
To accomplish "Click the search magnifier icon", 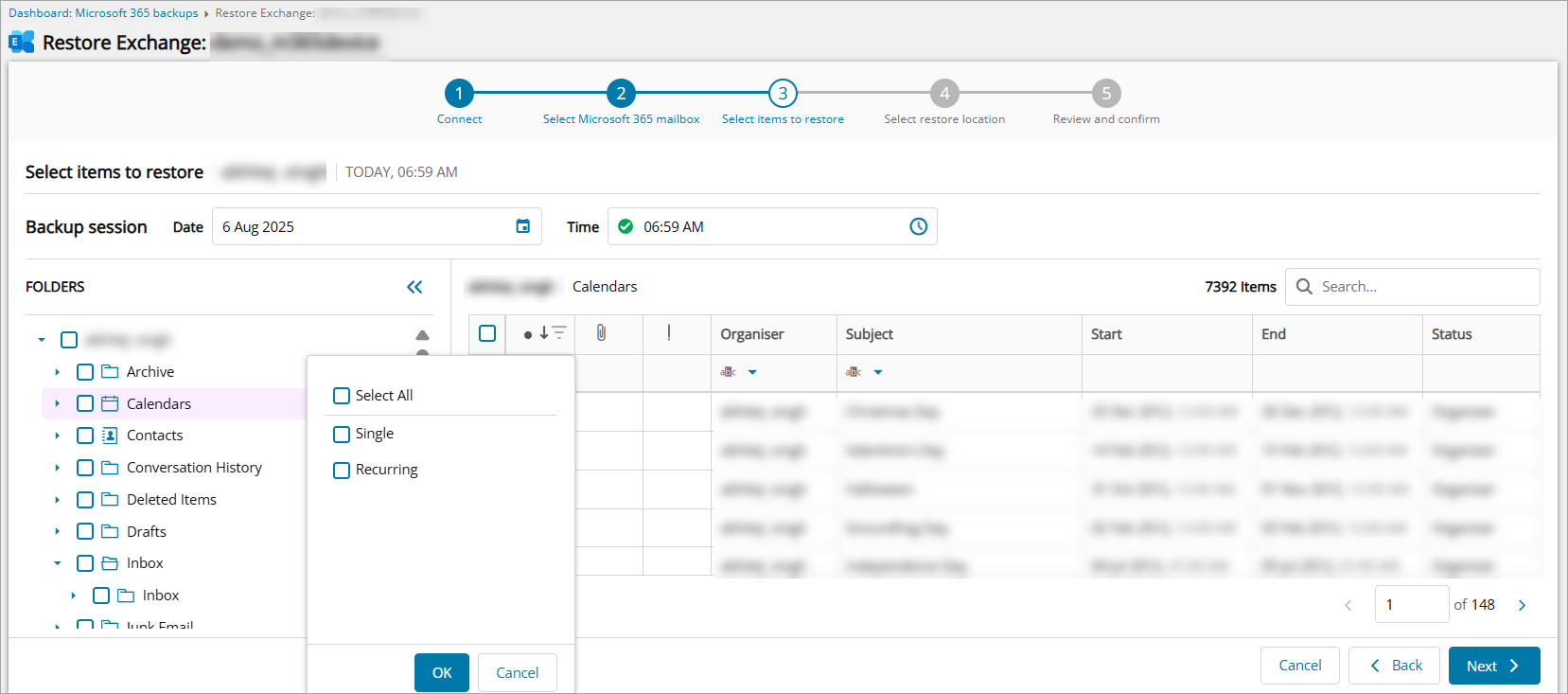I will (x=1304, y=287).
